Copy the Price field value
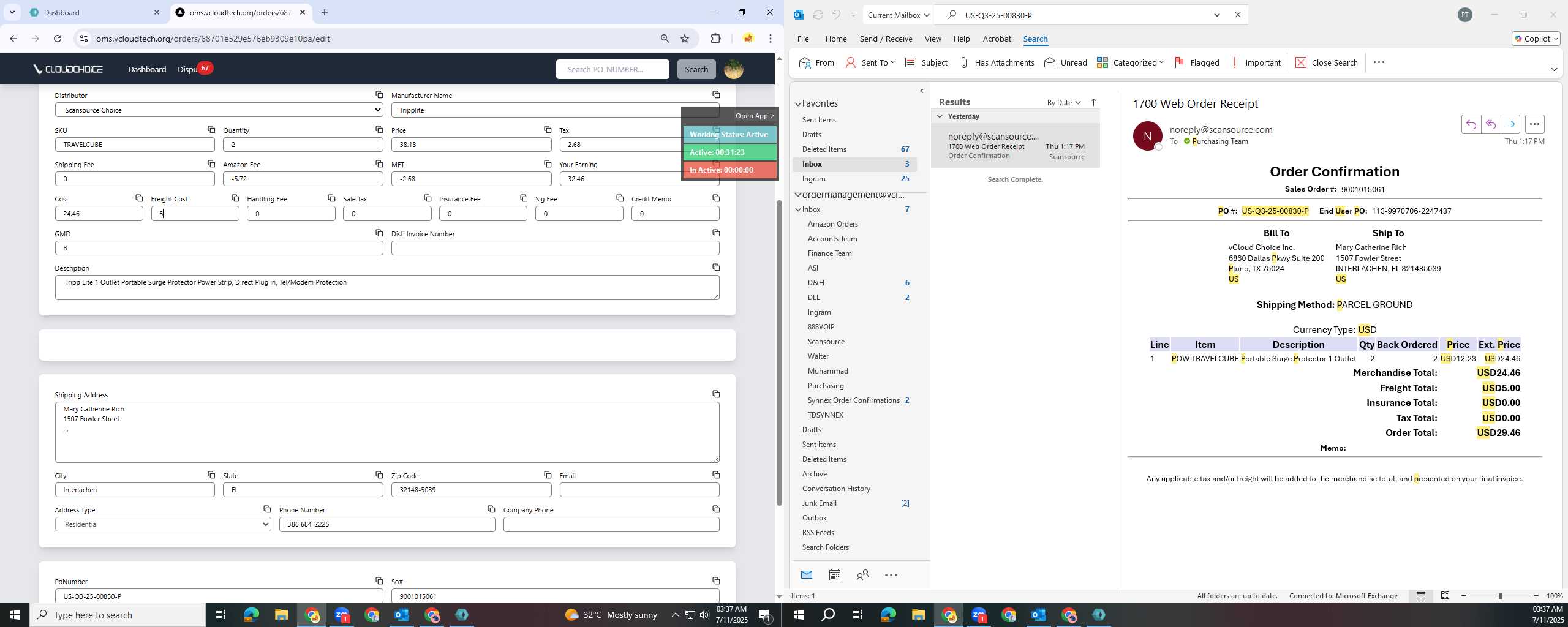The height and width of the screenshot is (627, 1568). click(548, 129)
